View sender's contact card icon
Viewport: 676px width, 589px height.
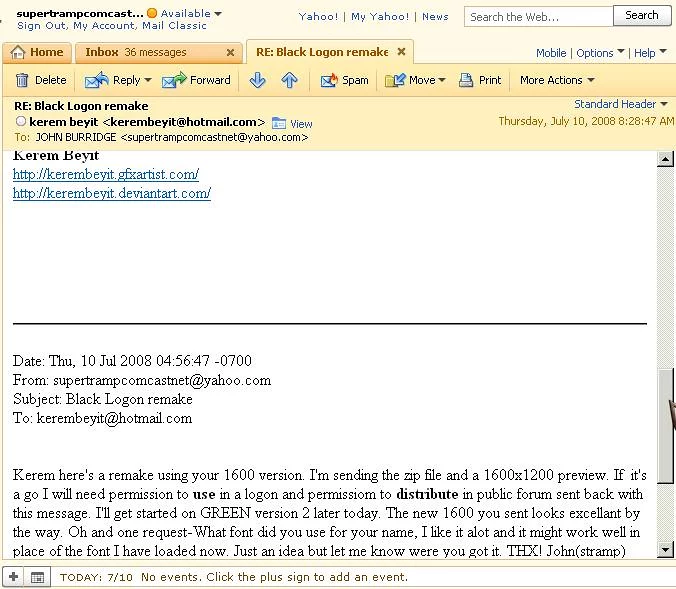coord(279,123)
